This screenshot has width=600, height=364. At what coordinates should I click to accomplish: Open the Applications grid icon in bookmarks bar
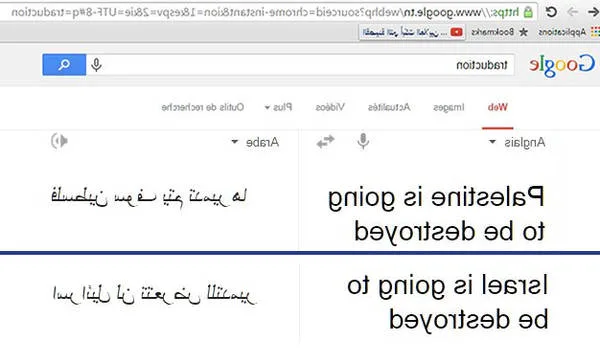(595, 32)
